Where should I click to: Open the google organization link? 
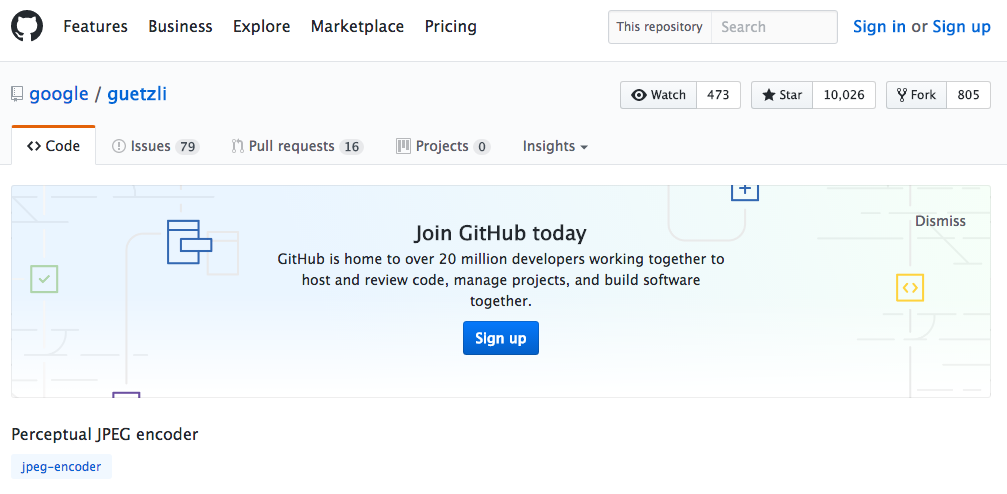click(59, 94)
